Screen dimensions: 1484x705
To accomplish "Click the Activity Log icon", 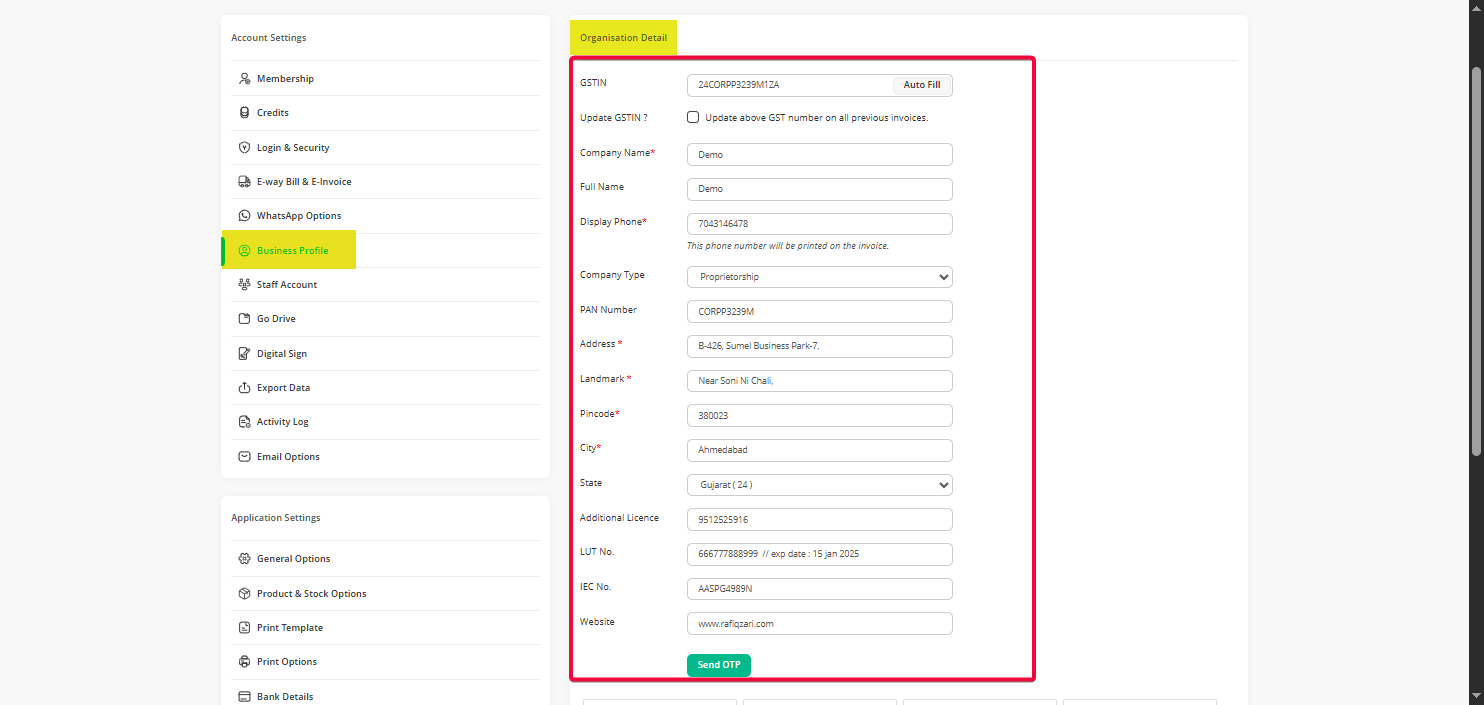I will pos(244,422).
